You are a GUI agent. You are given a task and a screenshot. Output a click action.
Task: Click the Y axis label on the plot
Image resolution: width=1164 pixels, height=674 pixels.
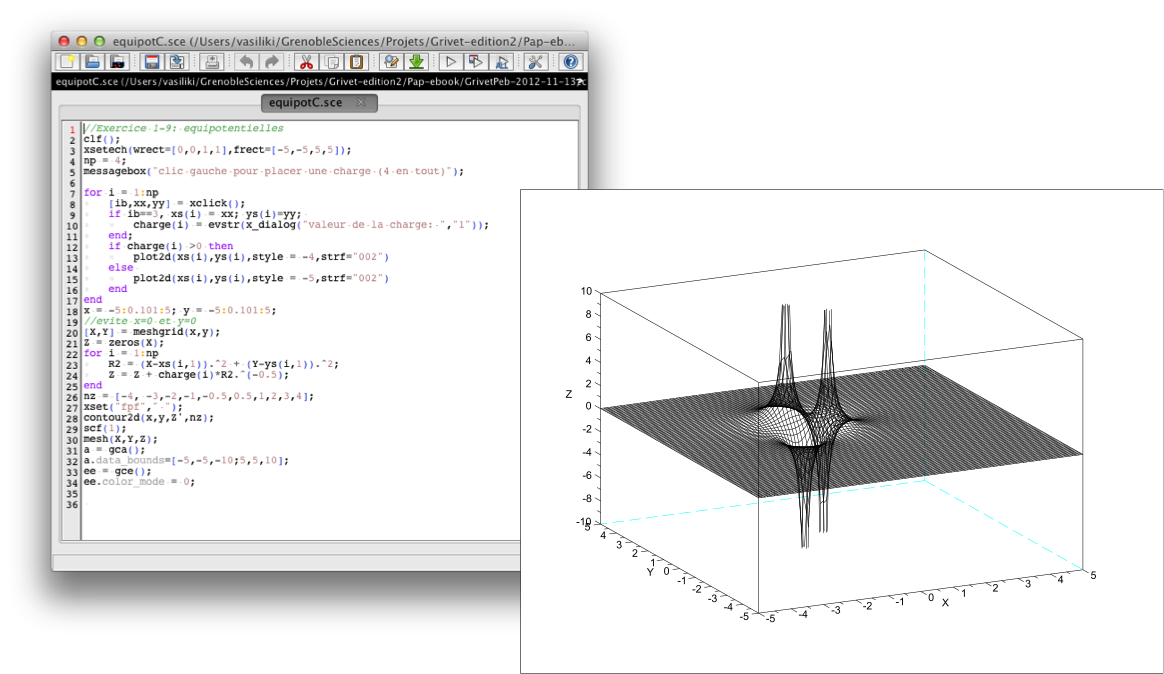click(x=650, y=572)
